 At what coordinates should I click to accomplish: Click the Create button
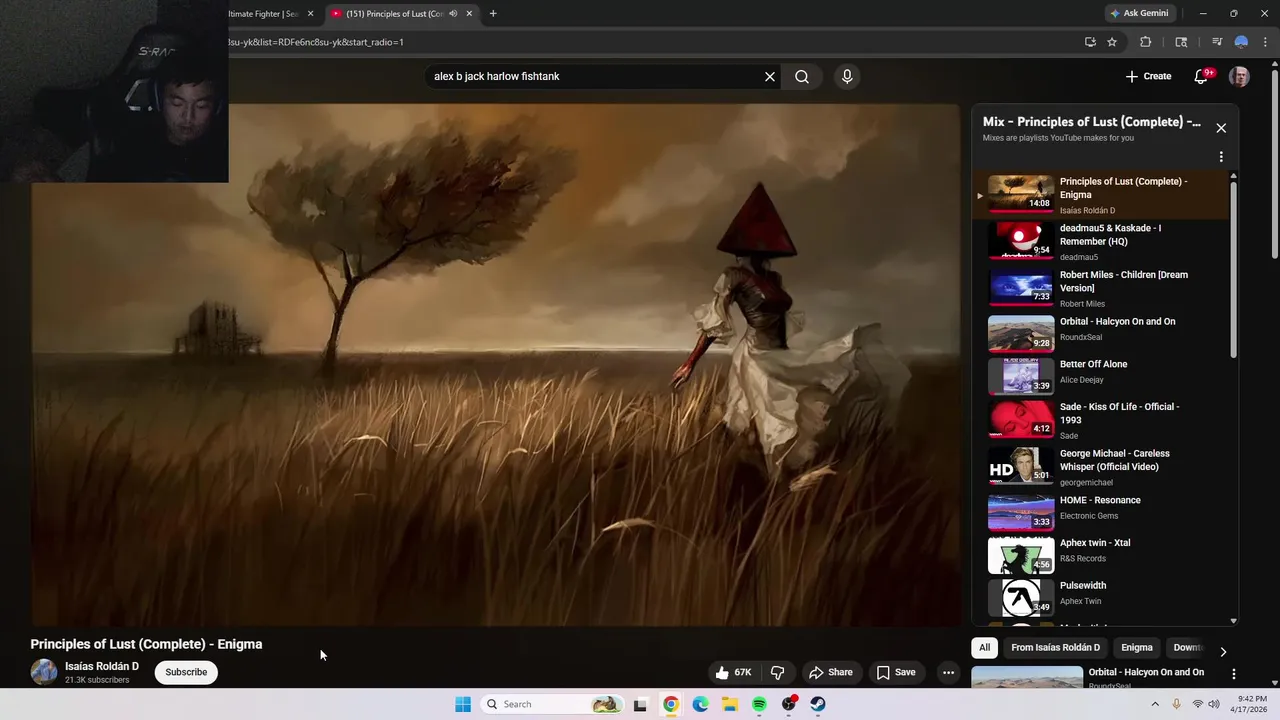[1148, 76]
